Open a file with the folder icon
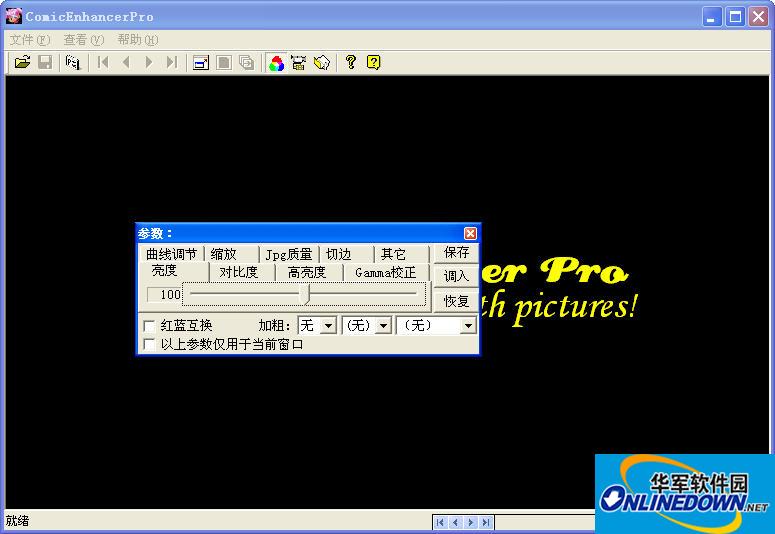The image size is (775, 534). 22,62
